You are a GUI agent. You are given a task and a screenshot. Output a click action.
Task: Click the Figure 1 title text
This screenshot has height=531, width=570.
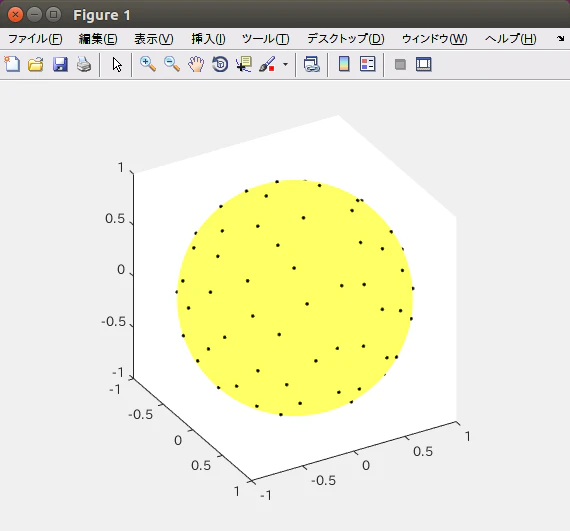click(102, 15)
